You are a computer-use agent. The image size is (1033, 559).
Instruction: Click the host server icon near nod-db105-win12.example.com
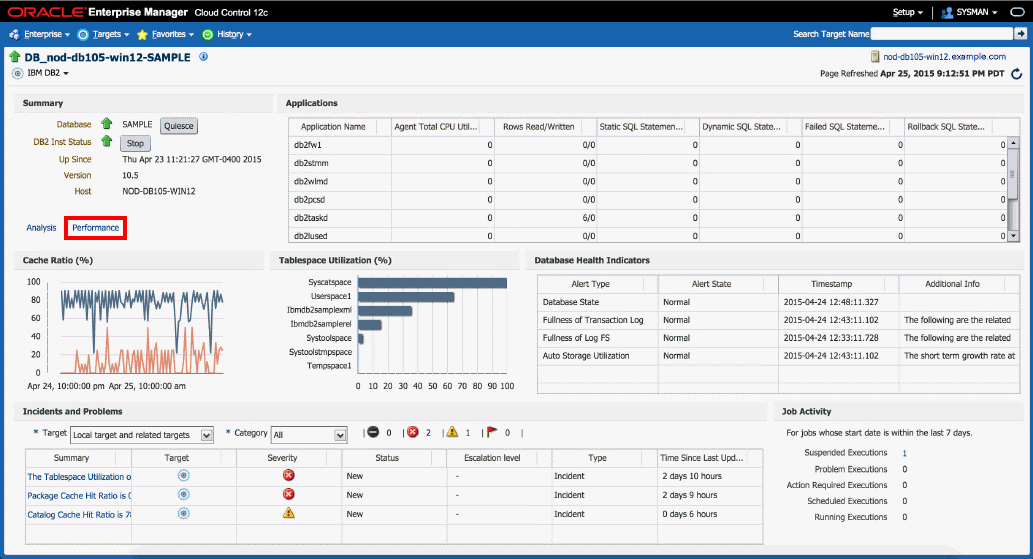875,57
